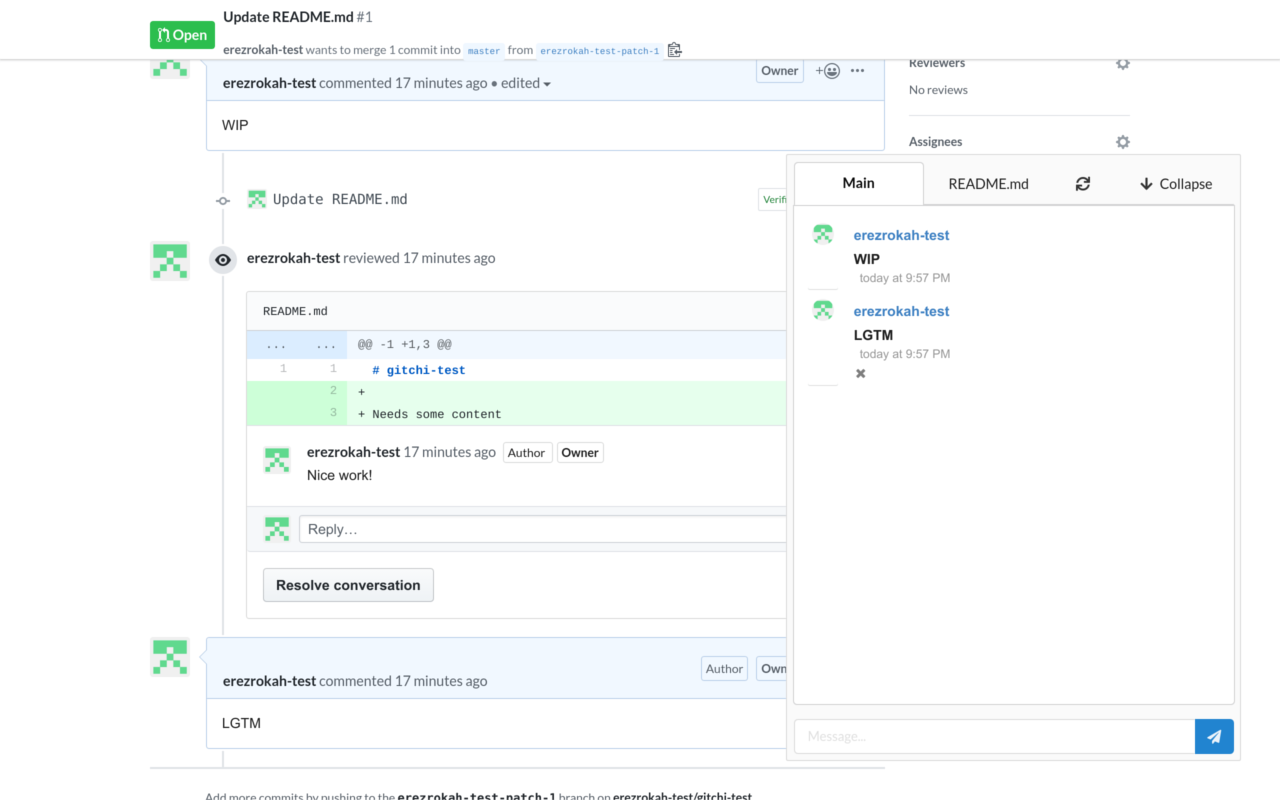Click the avatar icon on the WIP chat message
This screenshot has height=800, width=1280.
click(823, 234)
